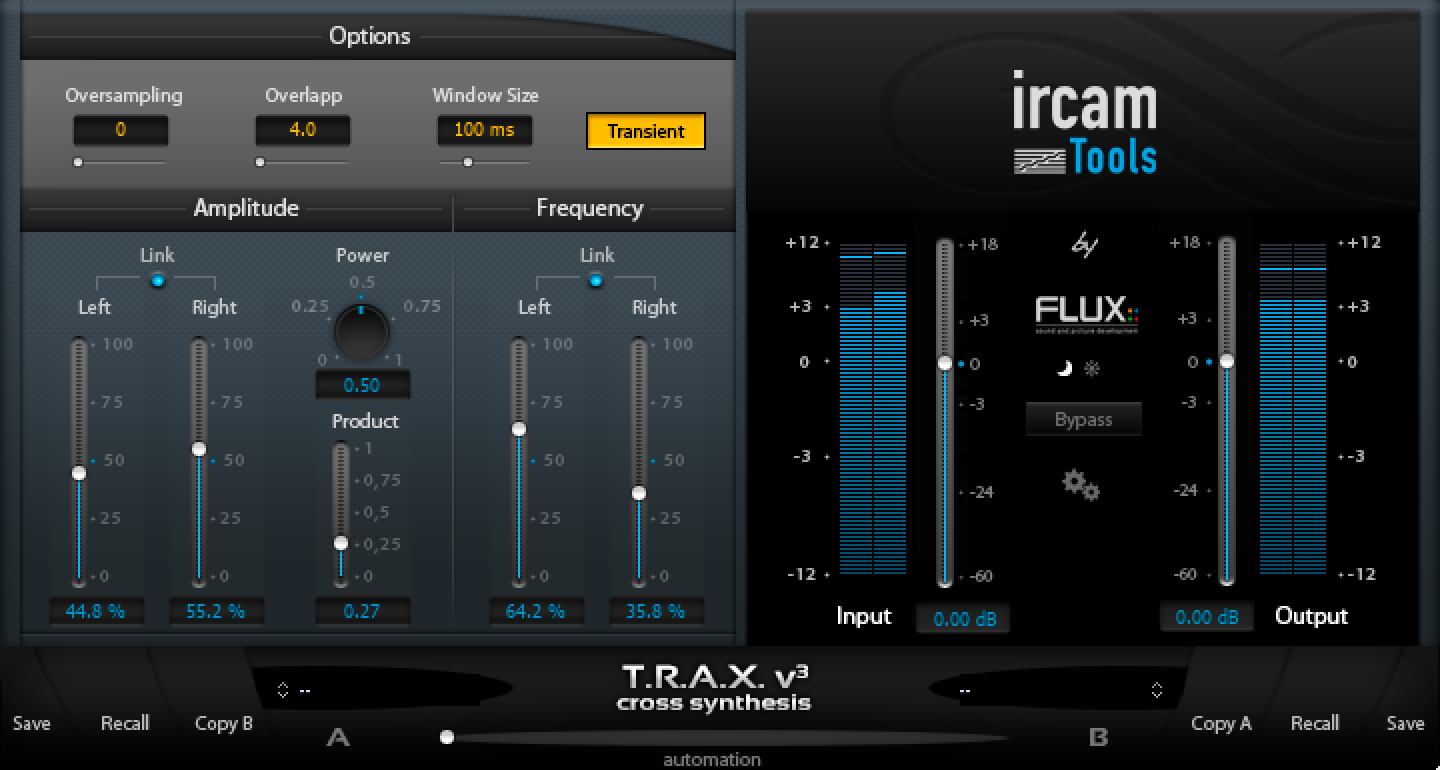Open plugin settings with the gears icon
Viewport: 1440px width, 770px height.
1080,484
